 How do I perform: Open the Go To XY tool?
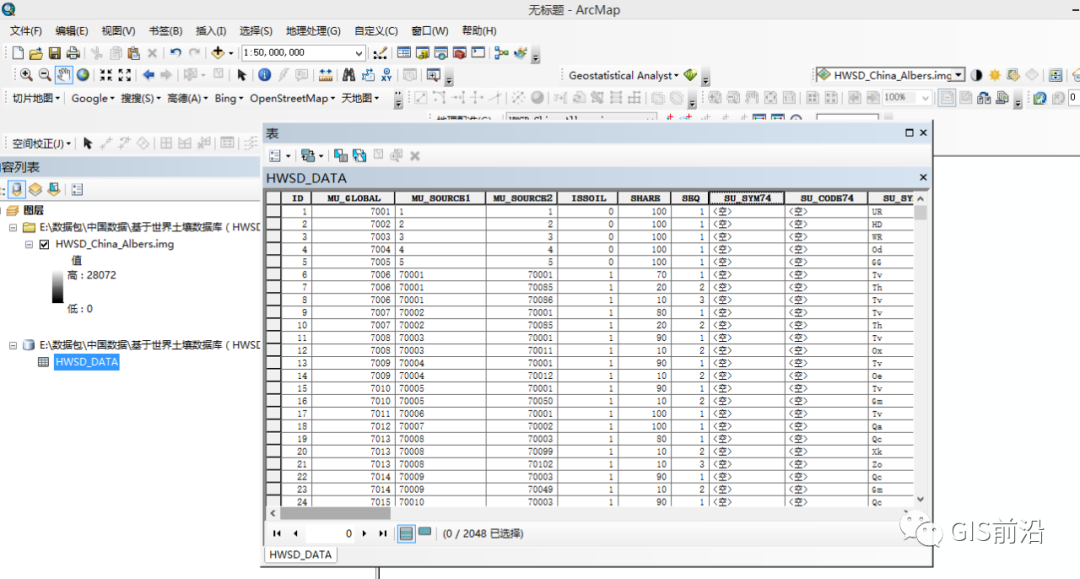click(x=386, y=75)
